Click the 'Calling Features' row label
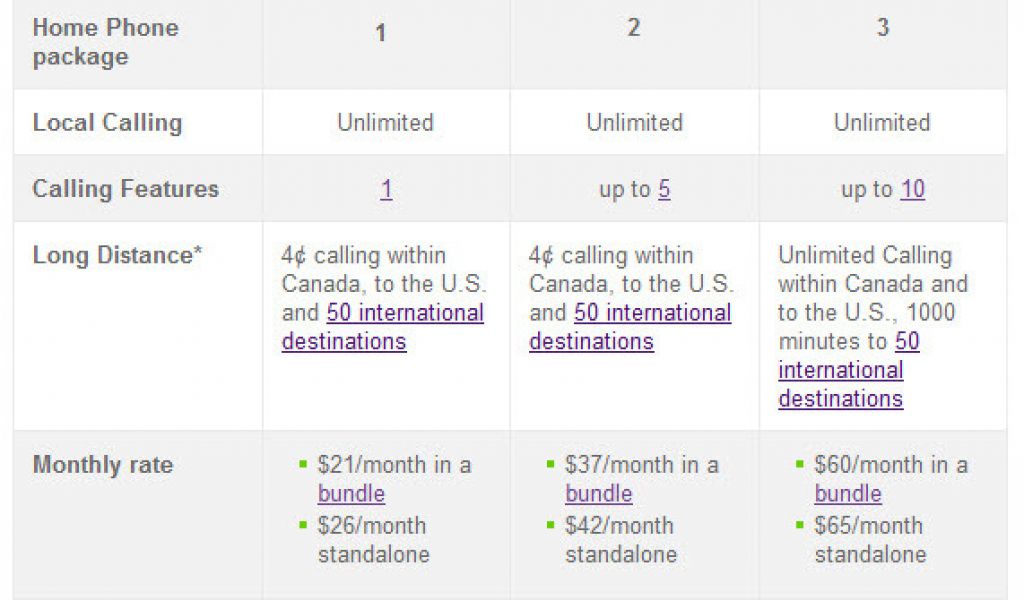 click(125, 189)
